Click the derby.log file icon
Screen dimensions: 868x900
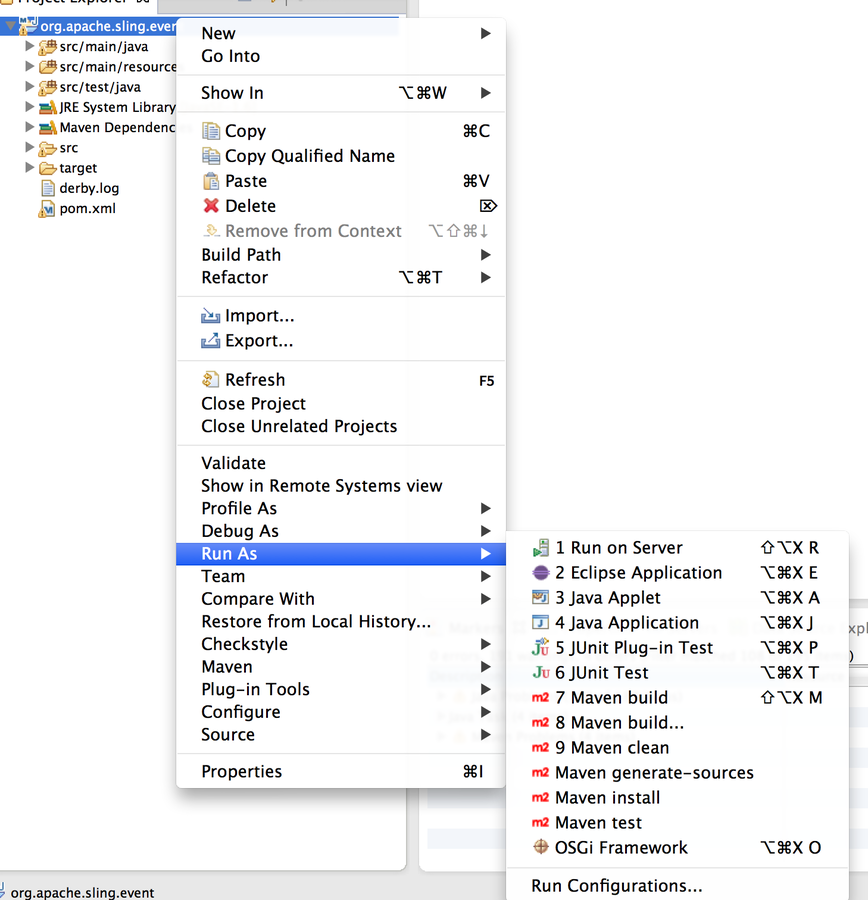[x=48, y=188]
